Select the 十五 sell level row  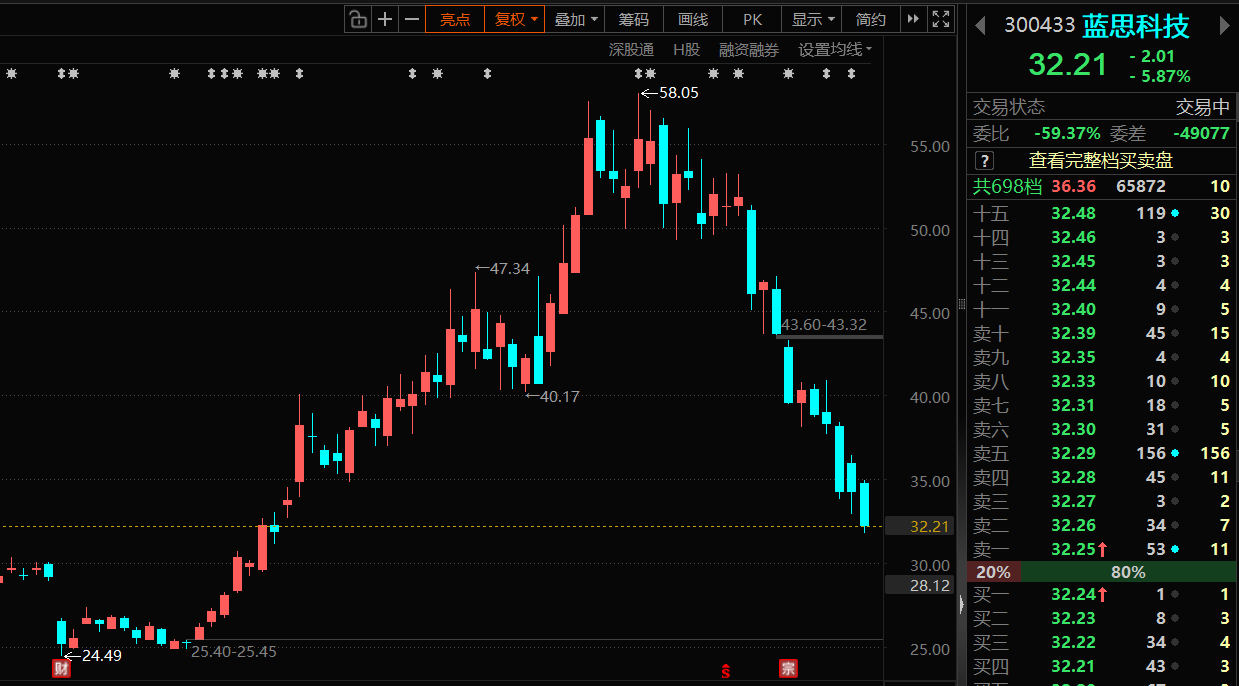[x=1102, y=213]
